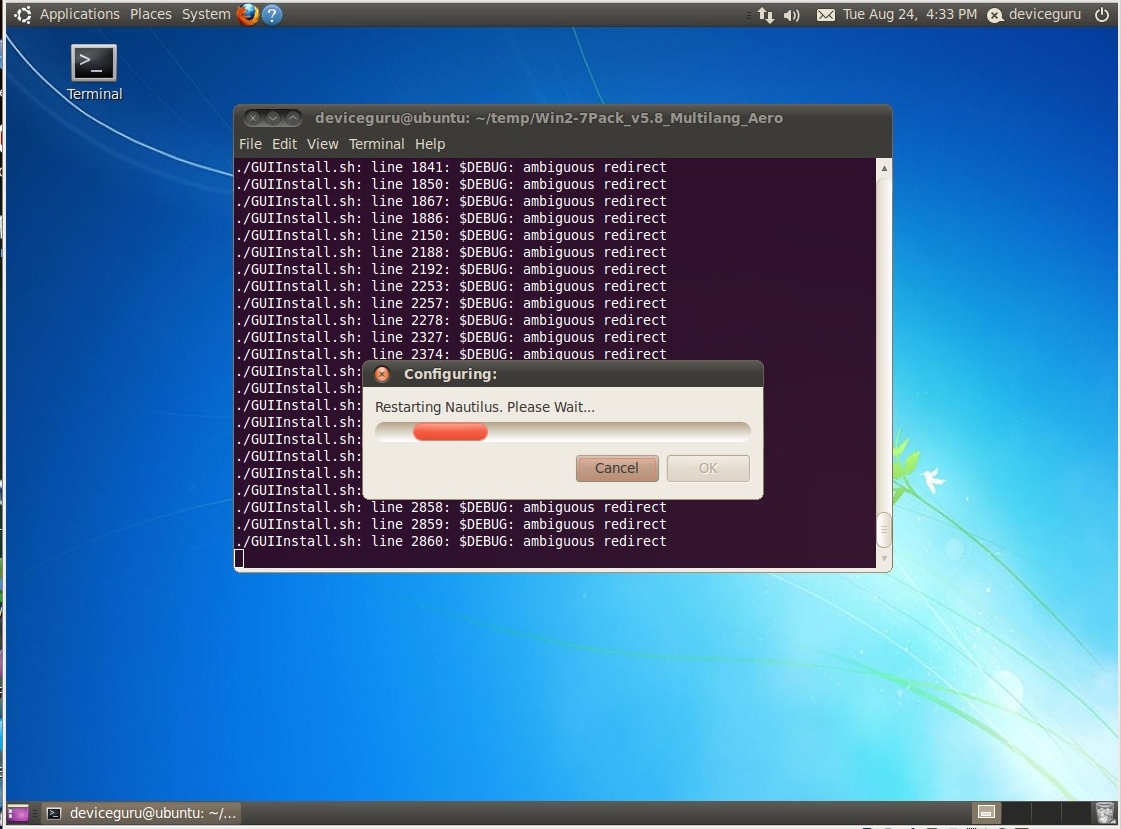Click the terminal output for line 2278

451,321
